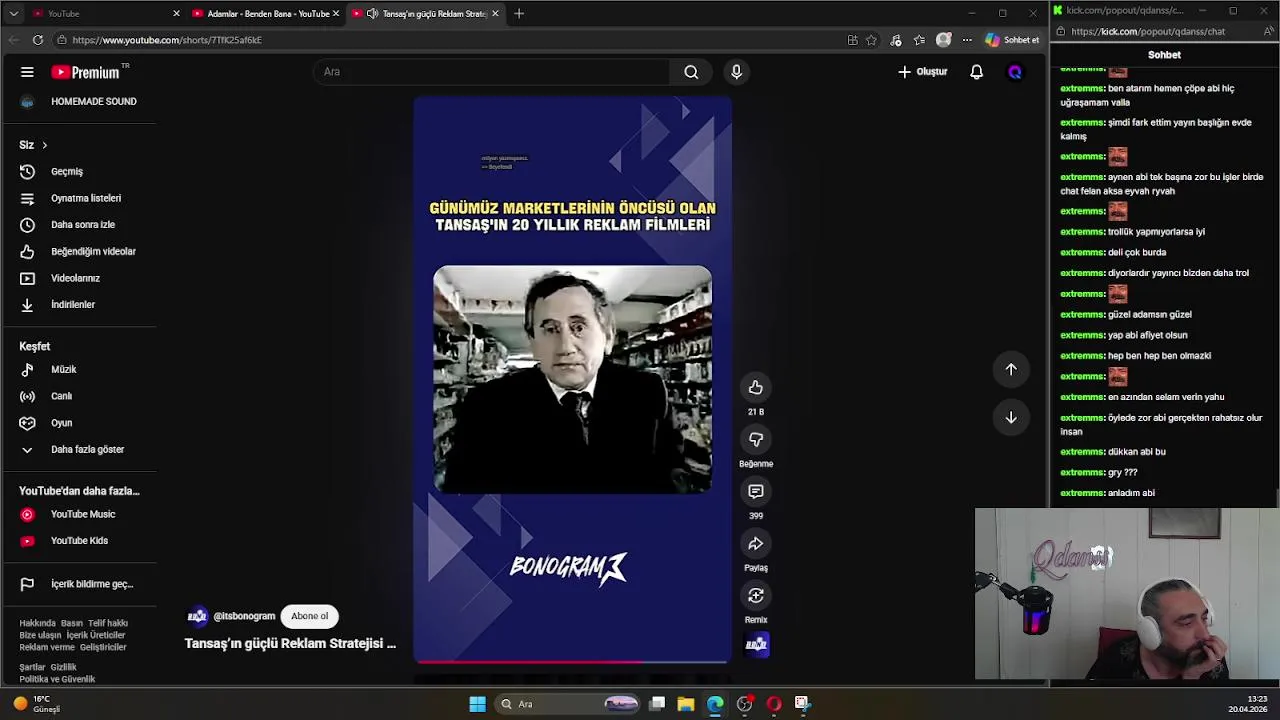1280x720 pixels.
Task: Open the account avatar menu
Action: pos(1015,72)
